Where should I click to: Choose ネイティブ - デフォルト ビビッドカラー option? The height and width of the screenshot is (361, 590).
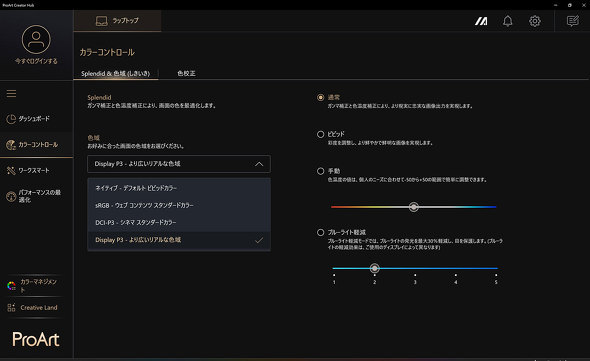[179, 188]
